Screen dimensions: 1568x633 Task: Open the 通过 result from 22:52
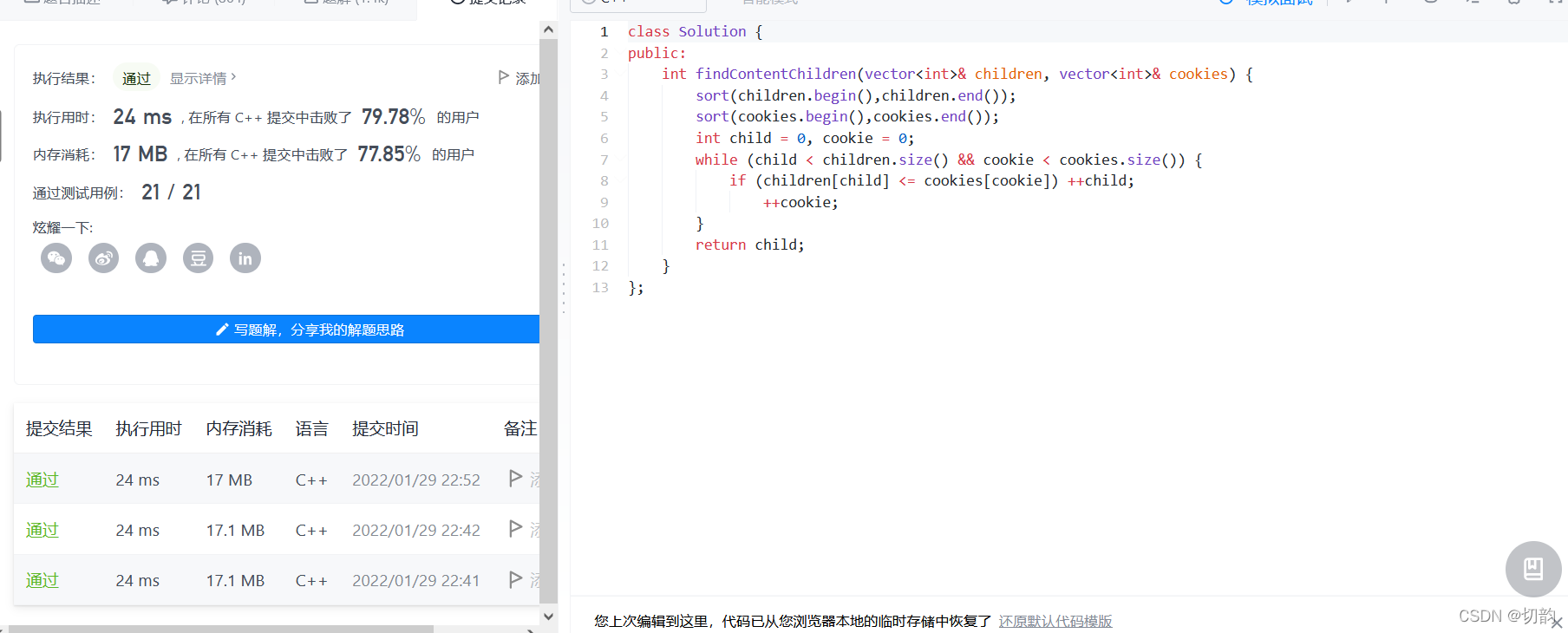[42, 480]
